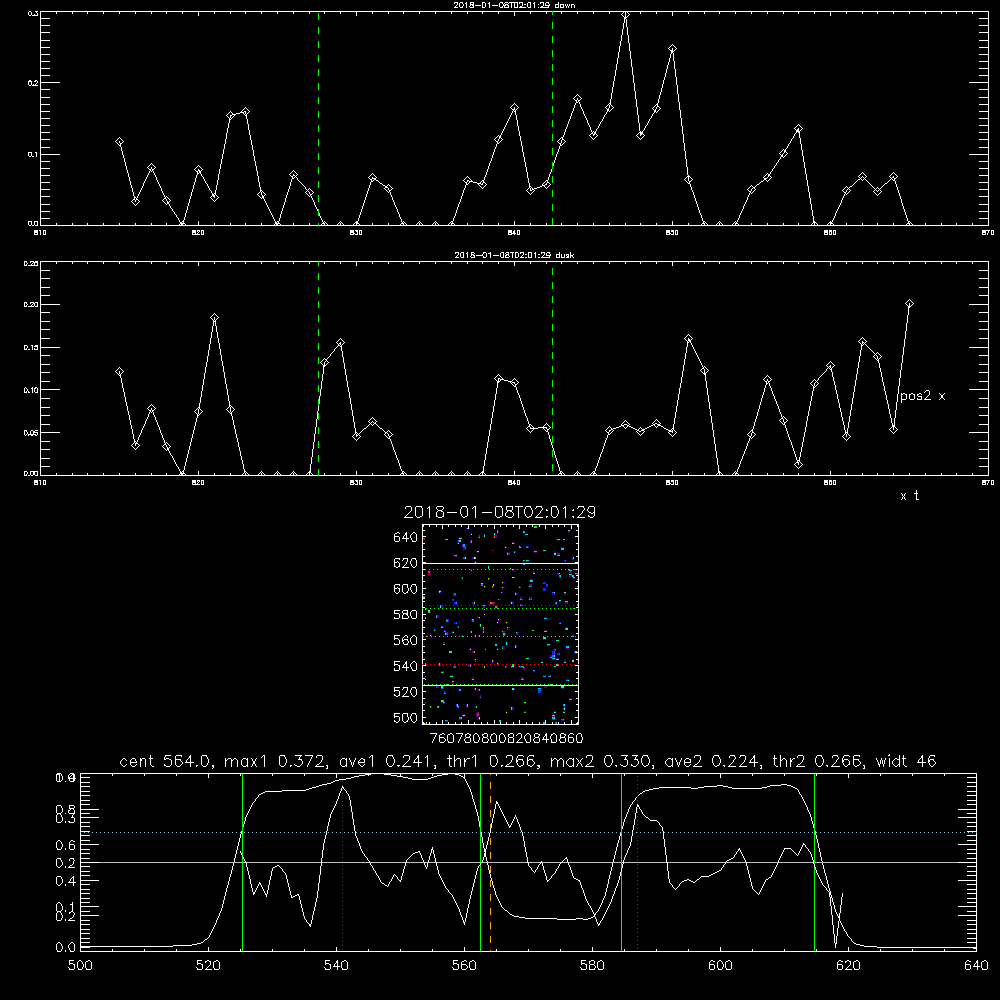Click the '560' label on bottom plot x-axis
The height and width of the screenshot is (1000, 1000).
point(464,966)
